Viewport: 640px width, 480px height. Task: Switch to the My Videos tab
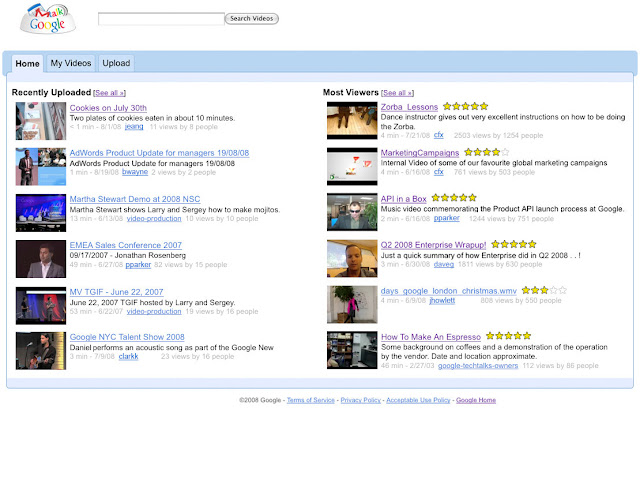(71, 63)
